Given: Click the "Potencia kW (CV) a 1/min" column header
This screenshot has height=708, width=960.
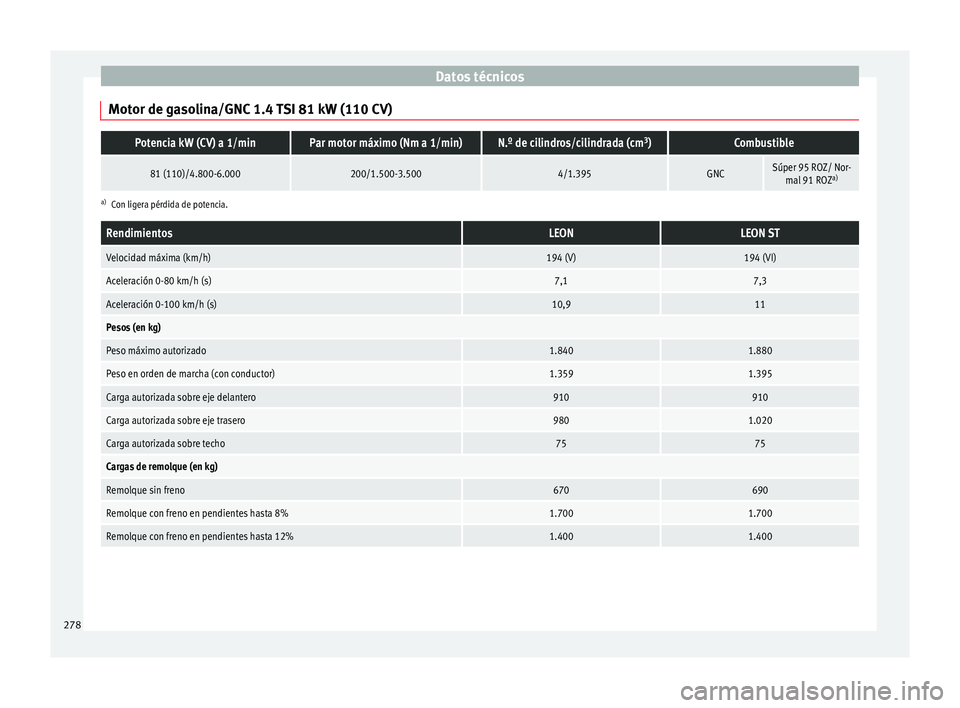Looking at the screenshot, I should [195, 143].
